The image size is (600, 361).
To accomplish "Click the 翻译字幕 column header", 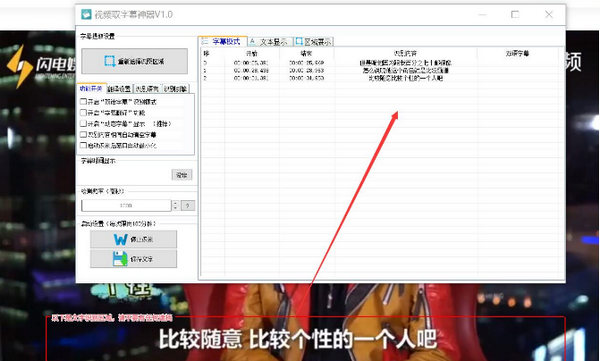I will click(x=517, y=54).
